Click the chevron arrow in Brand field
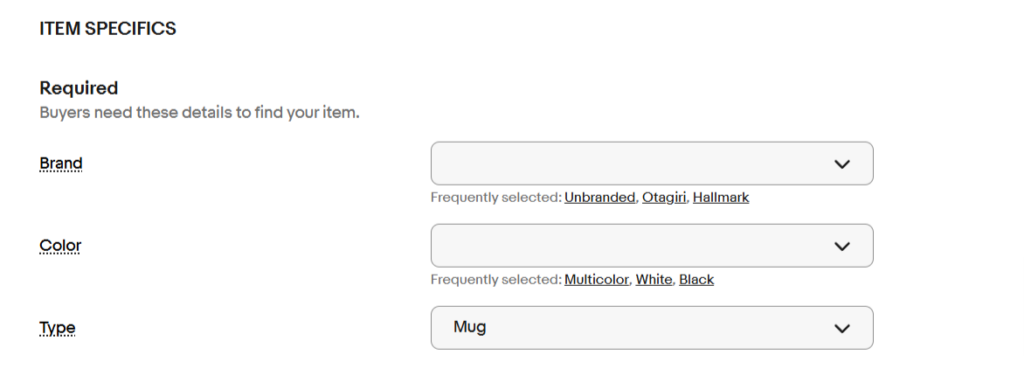 842,164
